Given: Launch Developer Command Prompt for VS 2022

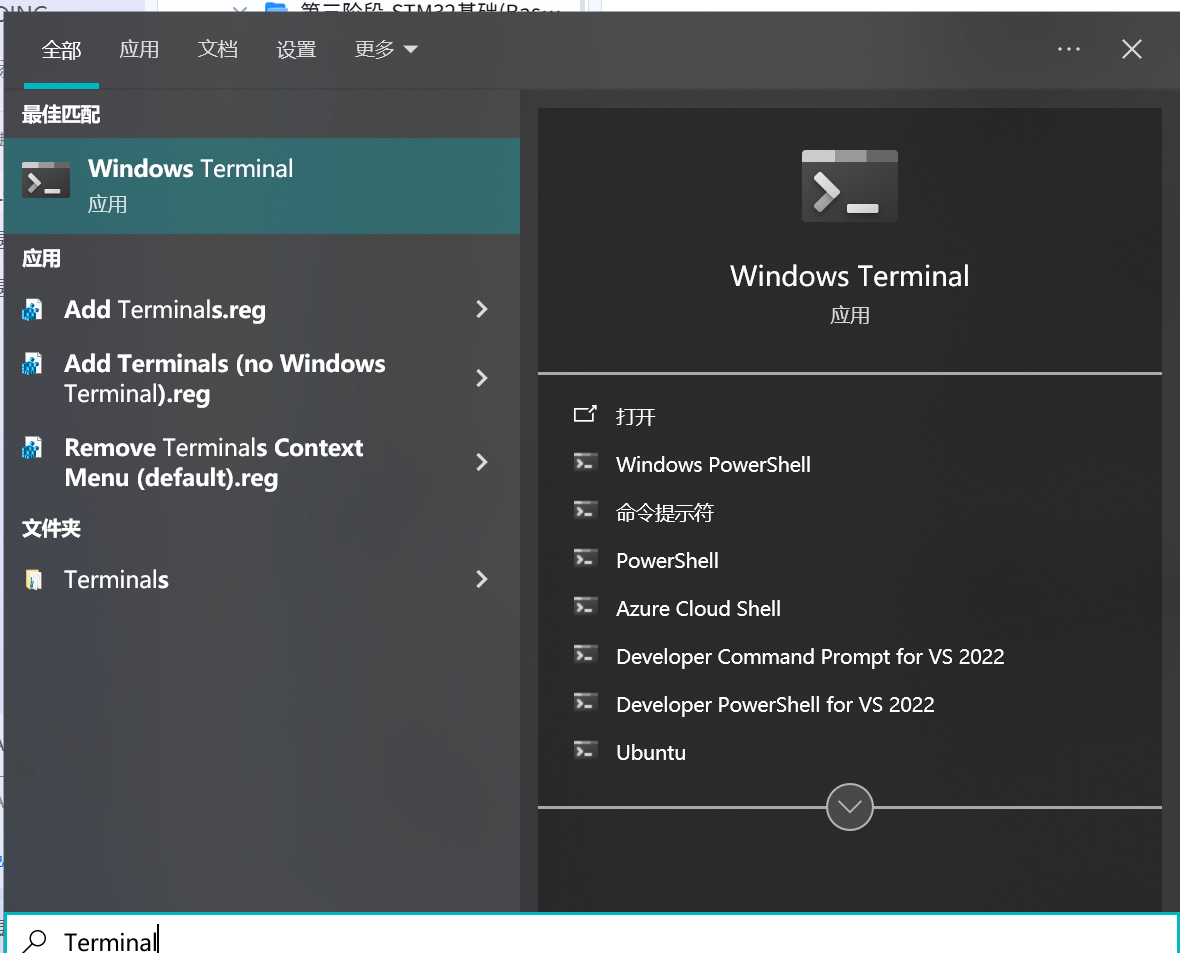Looking at the screenshot, I should click(x=810, y=656).
